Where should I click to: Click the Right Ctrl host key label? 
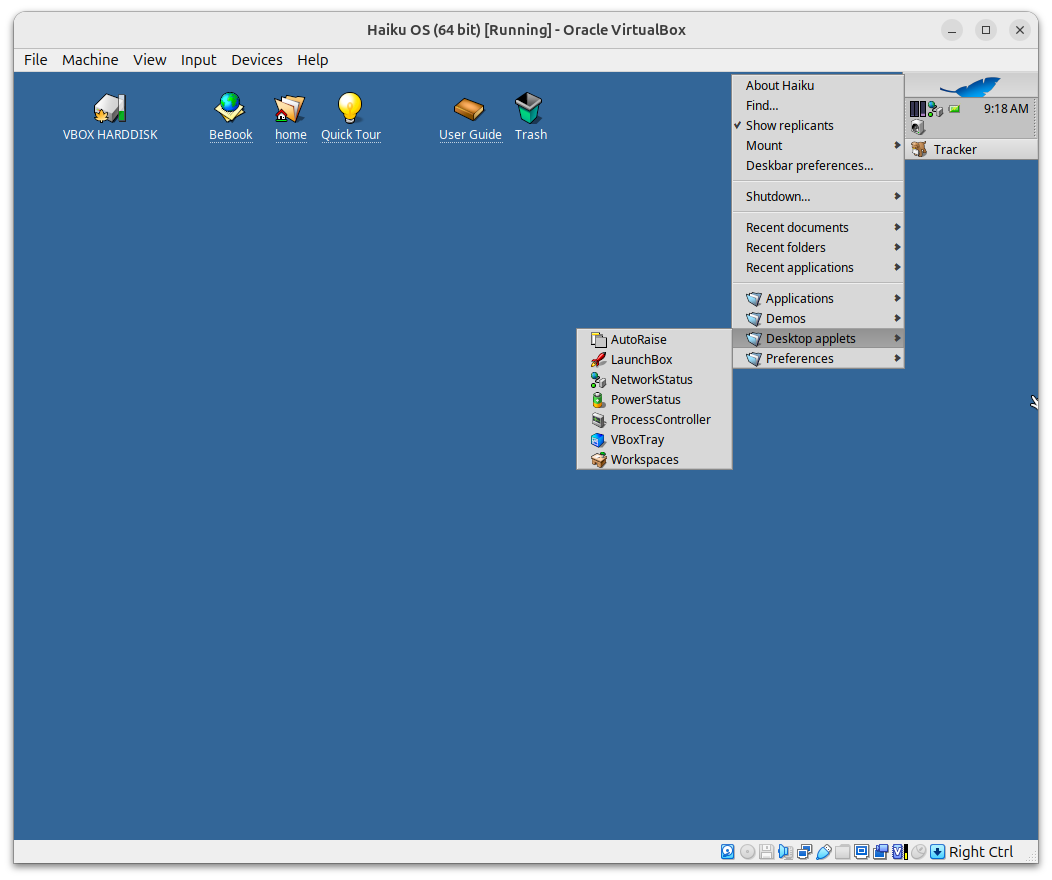point(981,852)
